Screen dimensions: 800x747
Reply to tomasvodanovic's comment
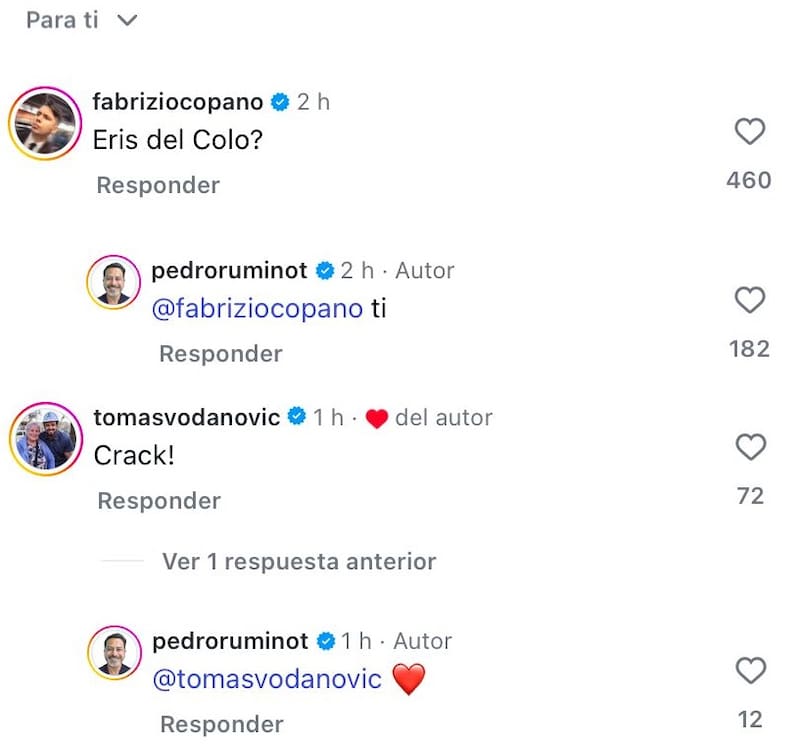pyautogui.click(x=157, y=500)
